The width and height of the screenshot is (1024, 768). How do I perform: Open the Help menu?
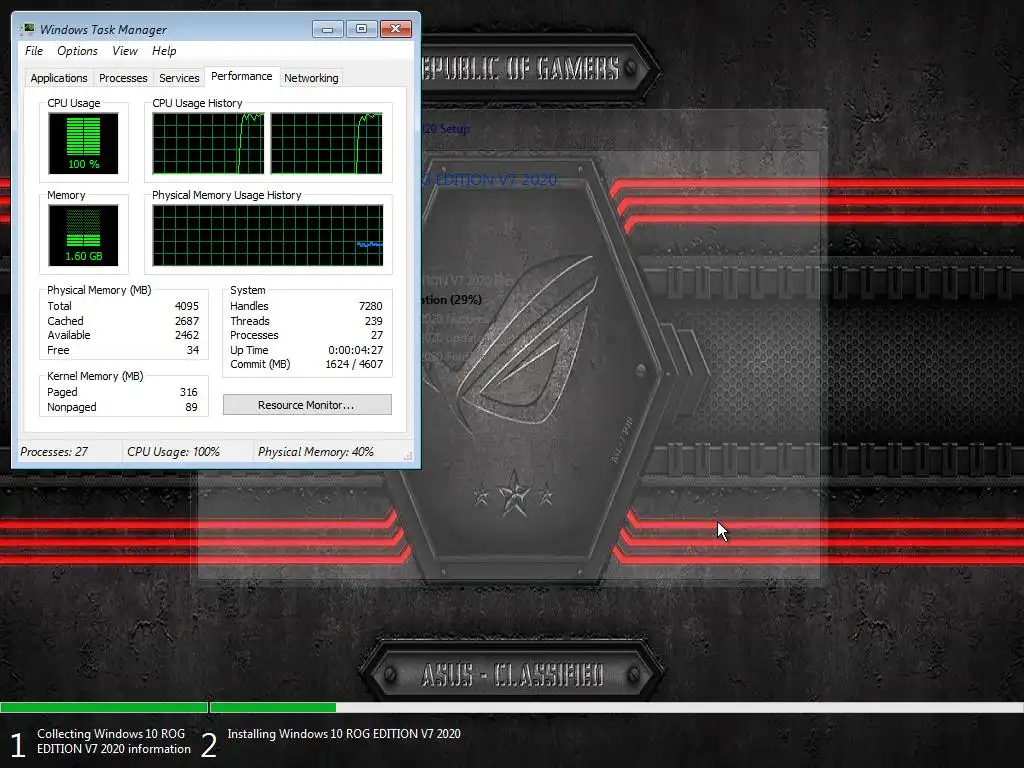coord(164,51)
